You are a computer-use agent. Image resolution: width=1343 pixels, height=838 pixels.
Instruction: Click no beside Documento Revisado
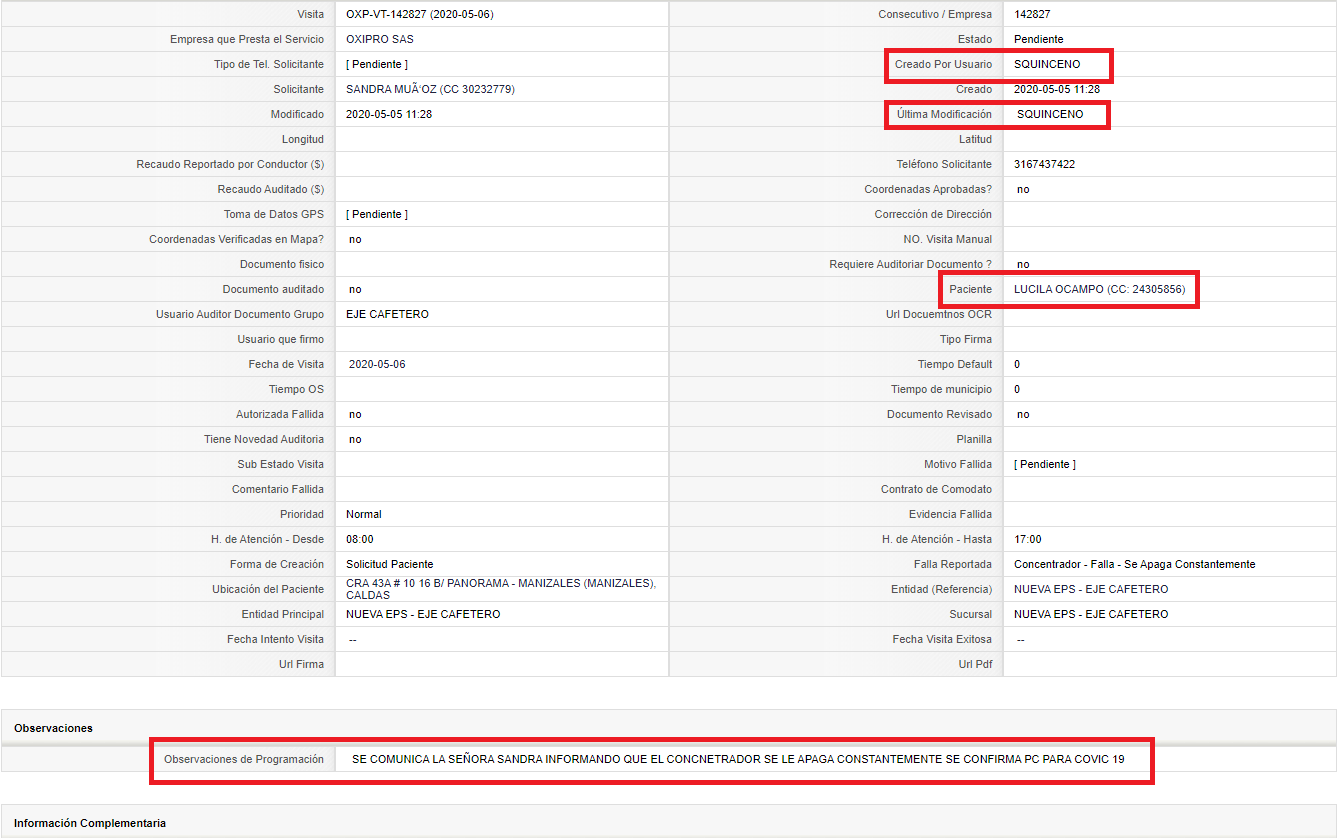pyautogui.click(x=1023, y=414)
